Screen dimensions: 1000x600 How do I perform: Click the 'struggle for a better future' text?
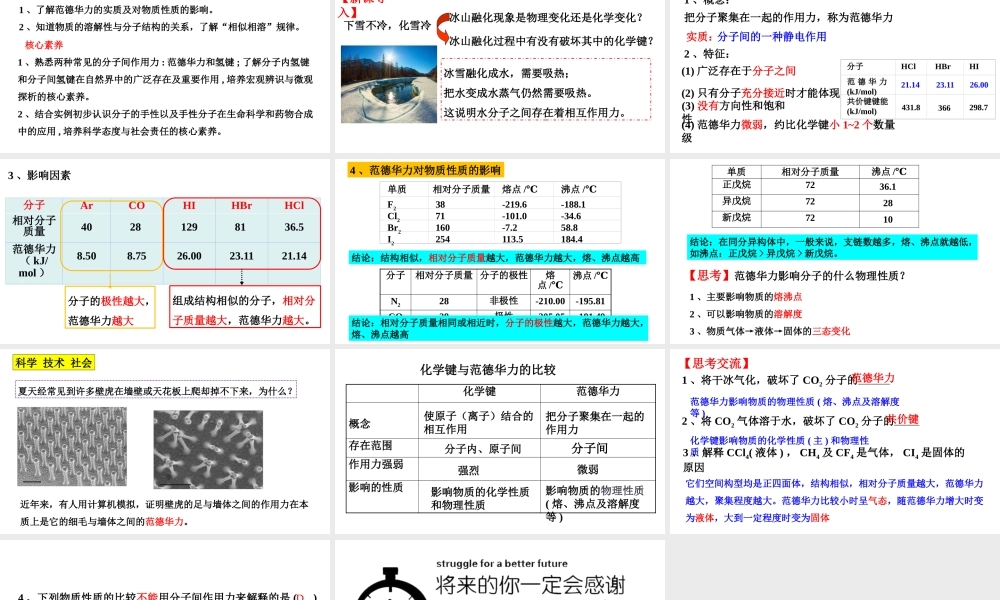tap(502, 563)
